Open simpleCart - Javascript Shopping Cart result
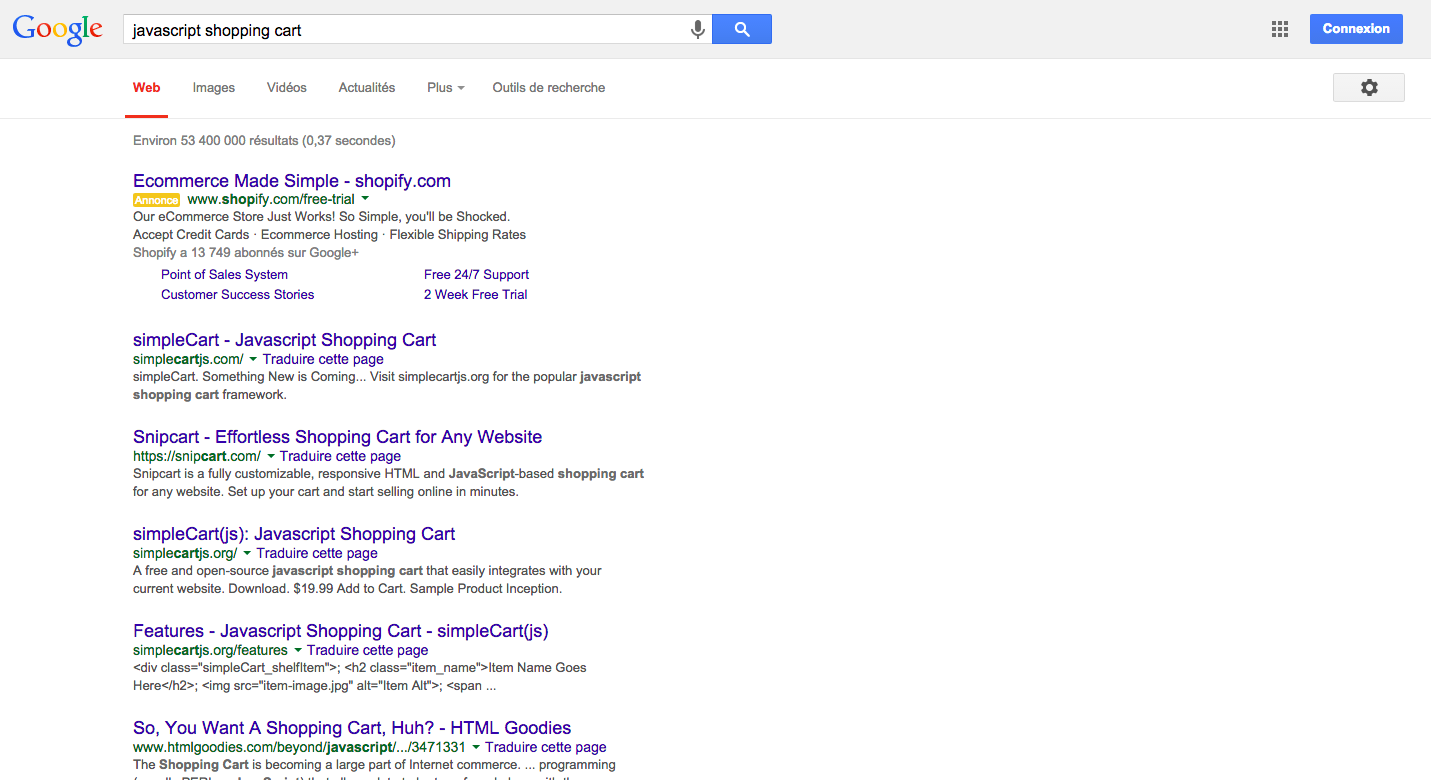1431x780 pixels. [285, 340]
